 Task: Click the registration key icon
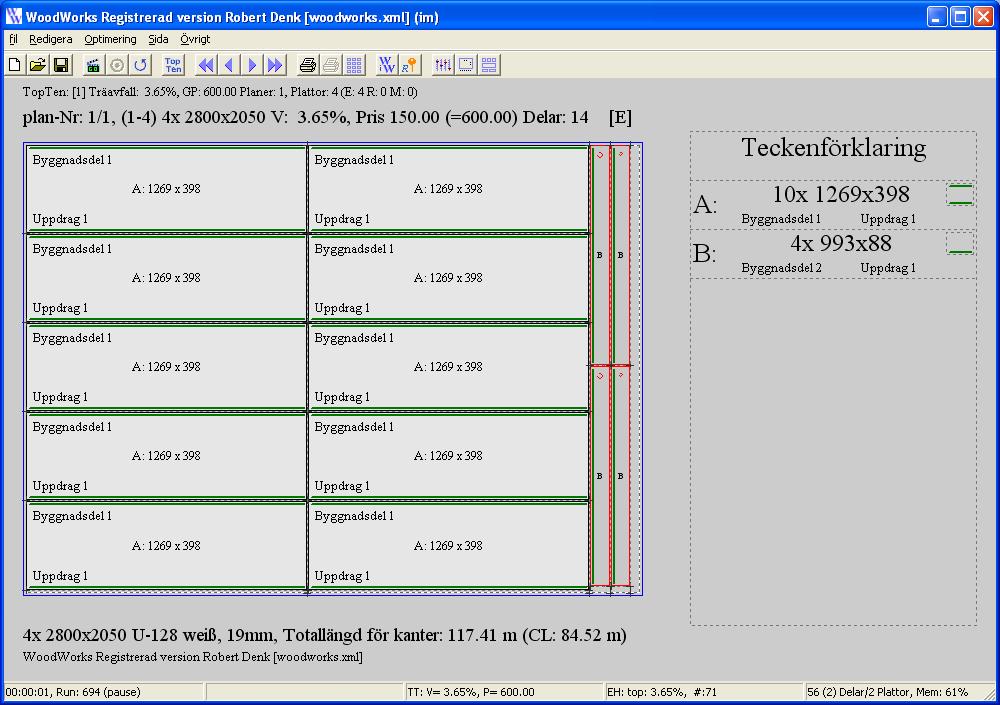click(x=409, y=64)
